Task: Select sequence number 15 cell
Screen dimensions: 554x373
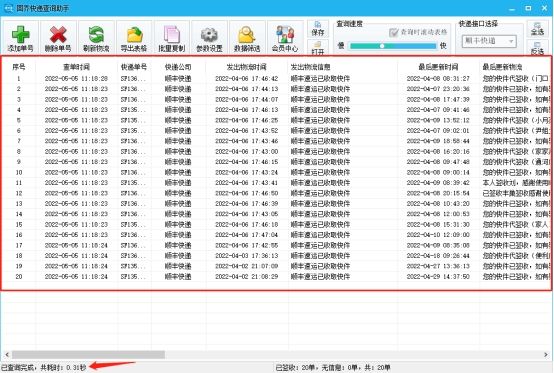Action: tap(19, 224)
